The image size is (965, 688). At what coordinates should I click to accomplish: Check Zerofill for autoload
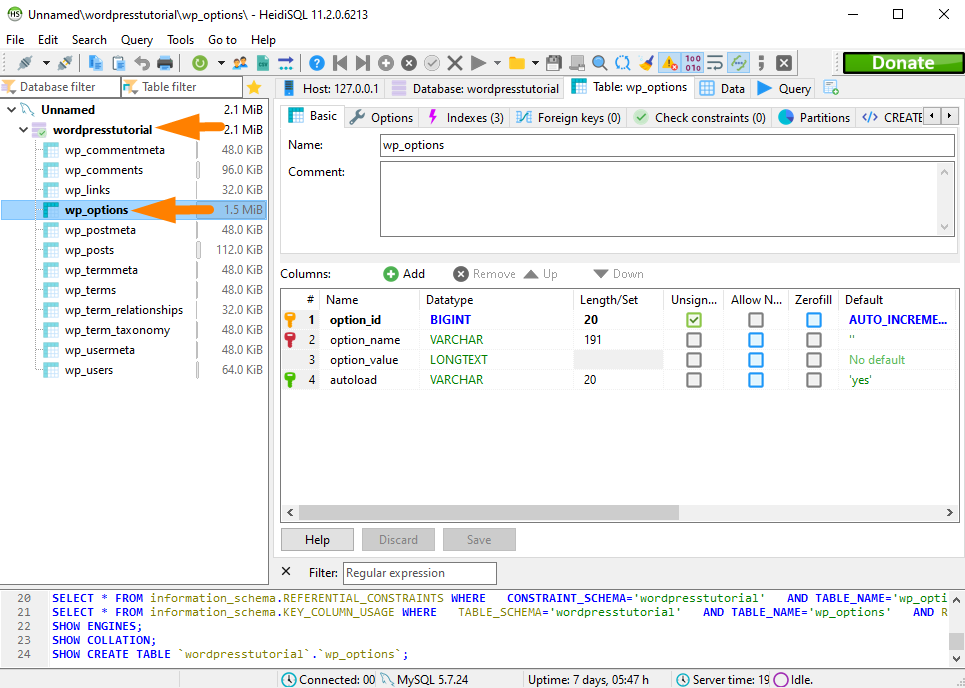tap(814, 380)
